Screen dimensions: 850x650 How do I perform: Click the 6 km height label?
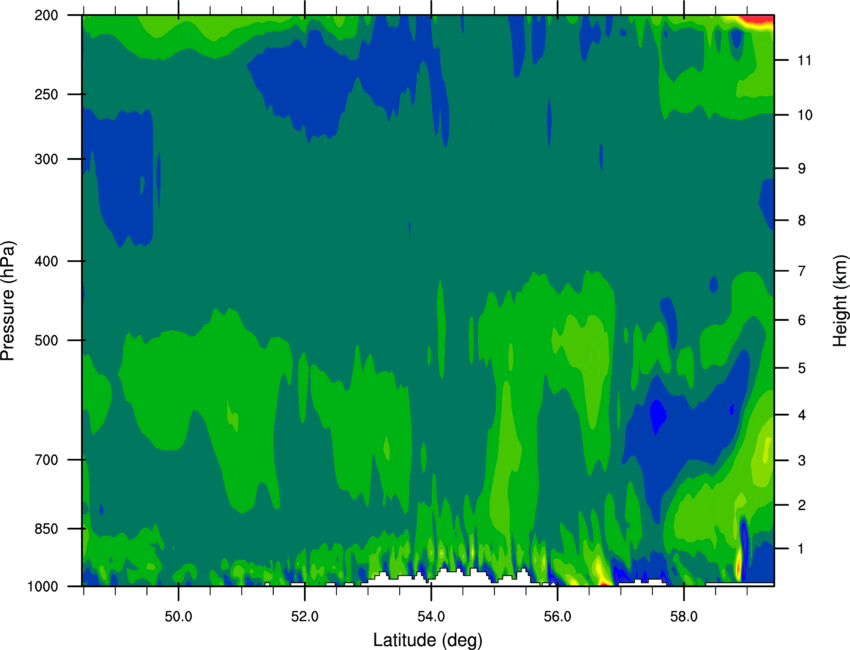pos(802,320)
